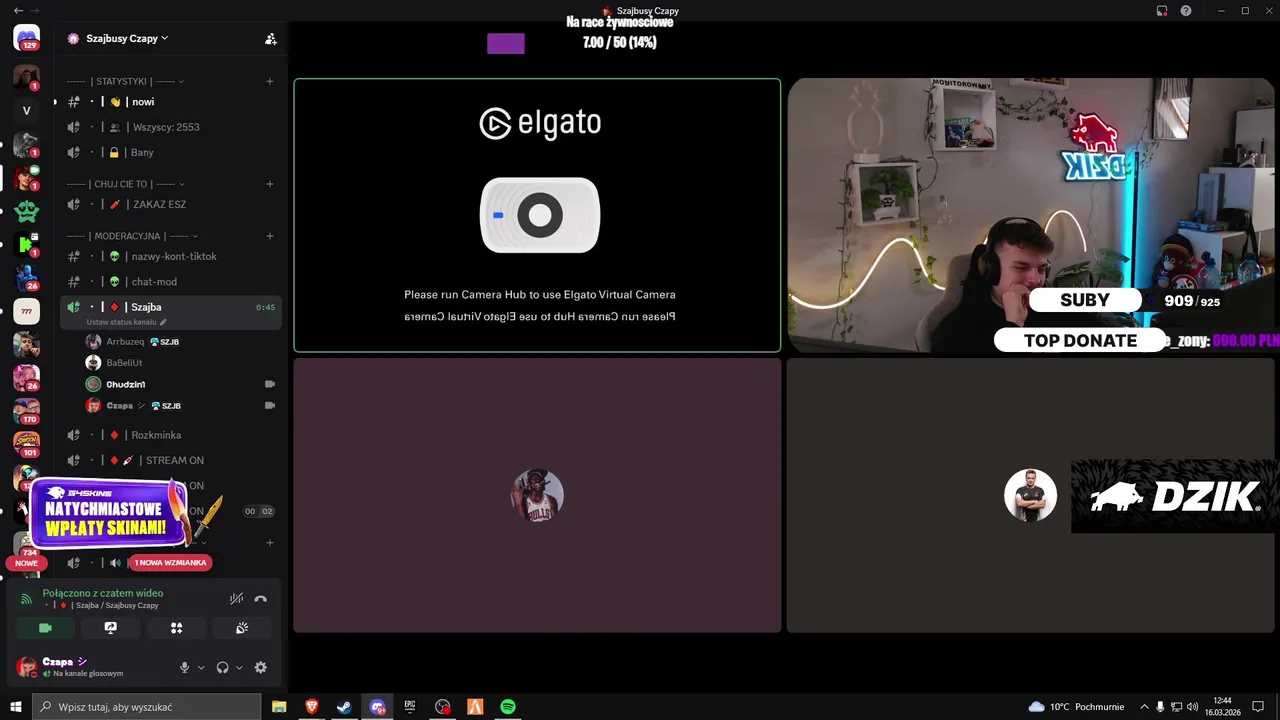Viewport: 1280px width, 720px height.
Task: Open Brave browser from the taskbar
Action: [311, 707]
